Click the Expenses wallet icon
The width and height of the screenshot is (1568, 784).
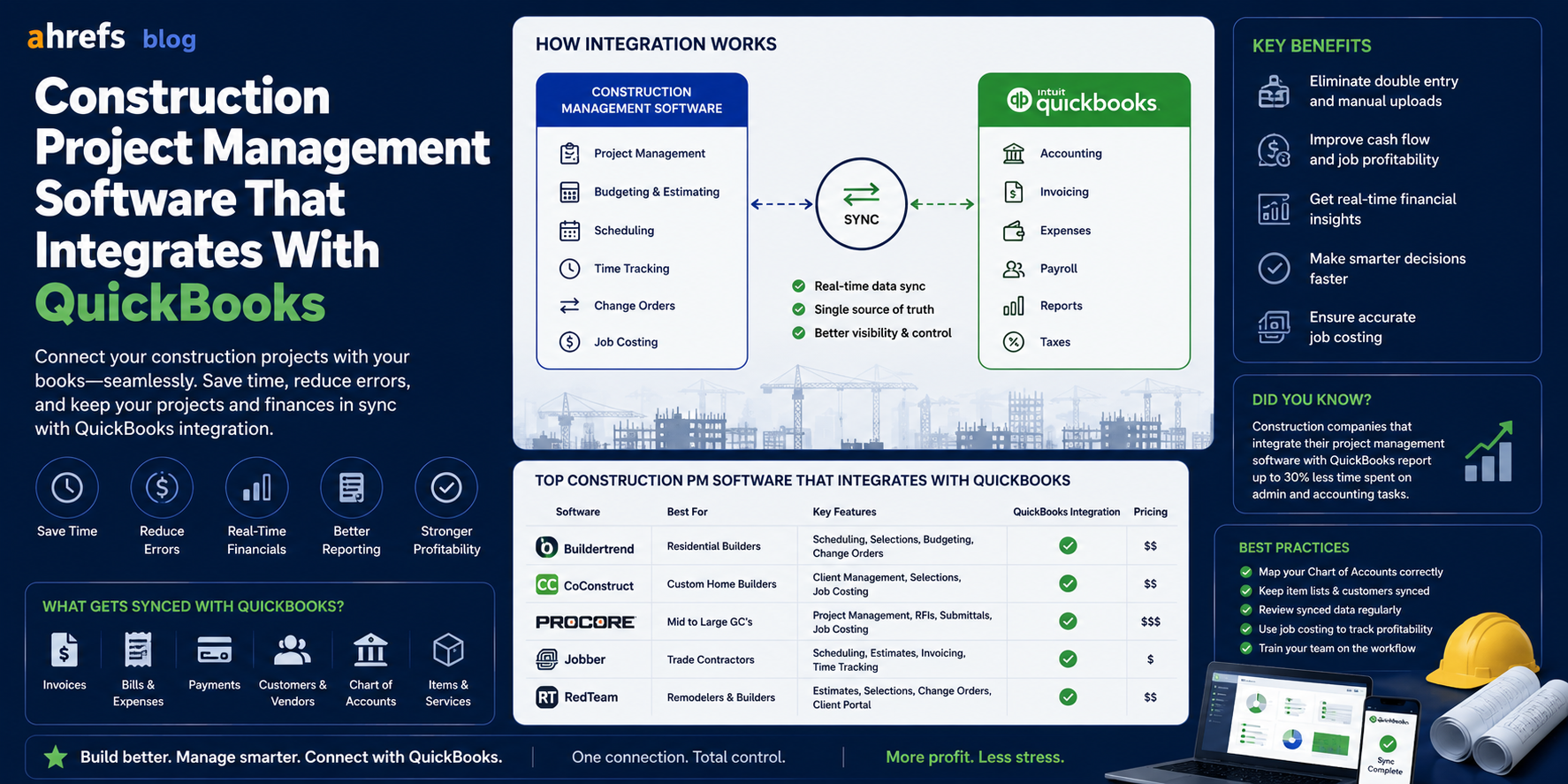pyautogui.click(x=1014, y=231)
